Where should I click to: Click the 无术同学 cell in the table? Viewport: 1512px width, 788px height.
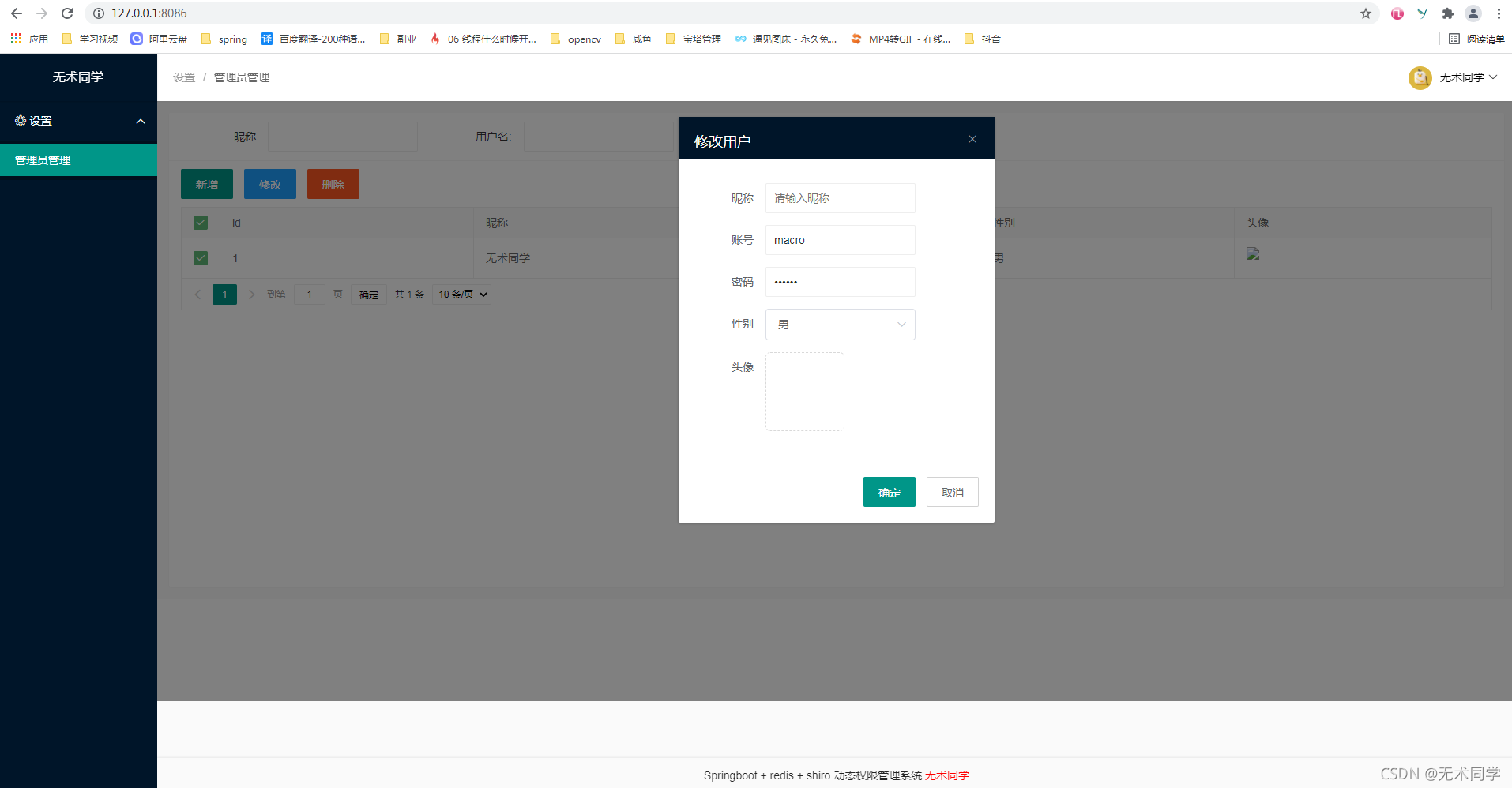point(508,258)
